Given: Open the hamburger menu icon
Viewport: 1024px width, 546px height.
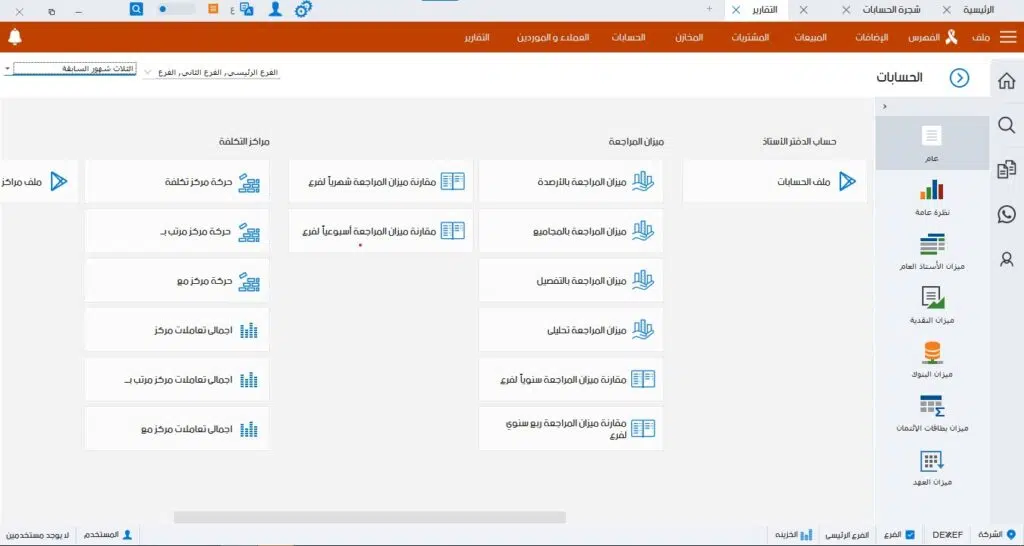Looking at the screenshot, I should coord(1008,37).
